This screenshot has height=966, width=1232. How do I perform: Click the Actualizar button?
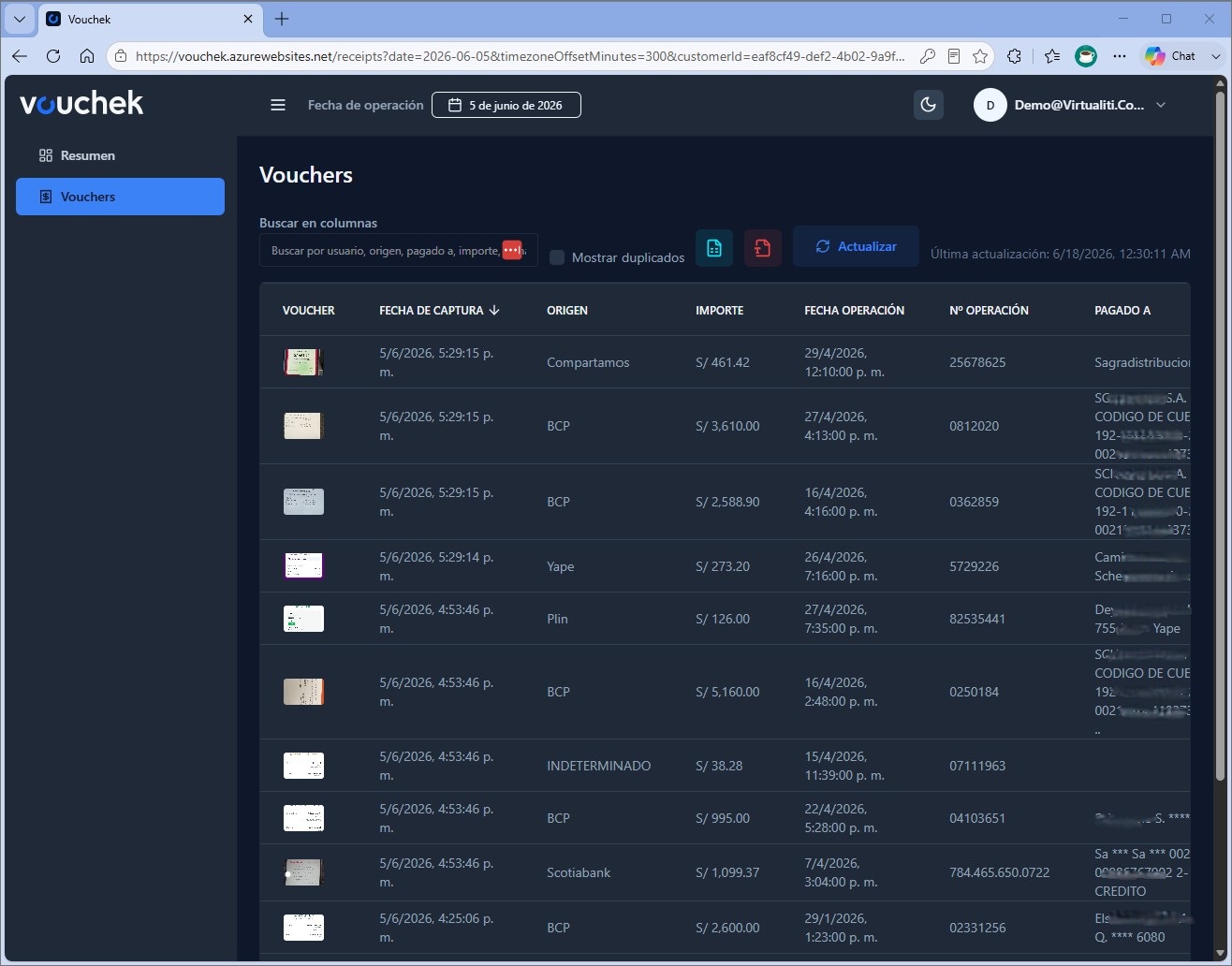pyautogui.click(x=856, y=246)
